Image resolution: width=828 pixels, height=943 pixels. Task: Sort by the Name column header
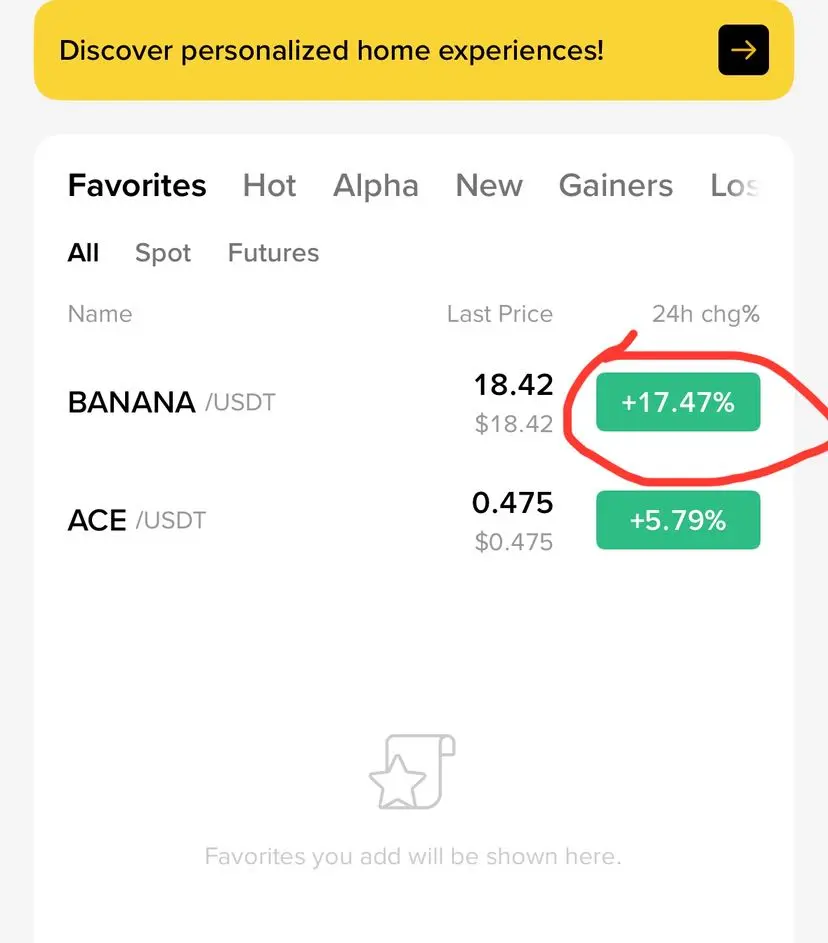pyautogui.click(x=100, y=314)
